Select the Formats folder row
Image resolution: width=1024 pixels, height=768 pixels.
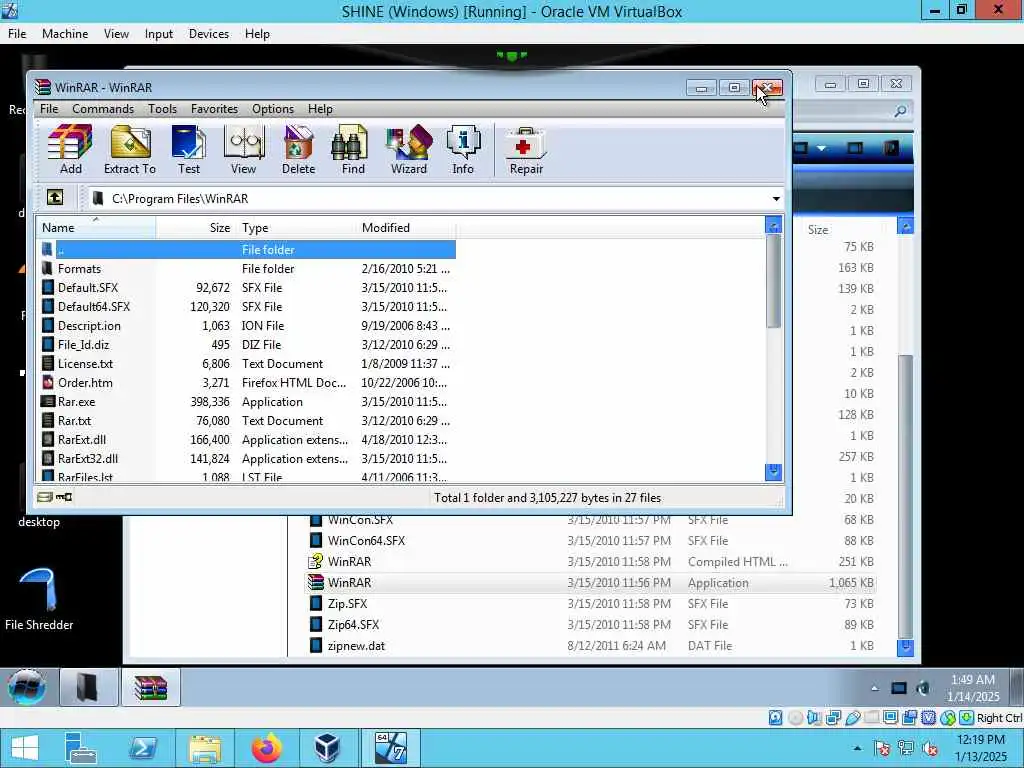coord(247,268)
